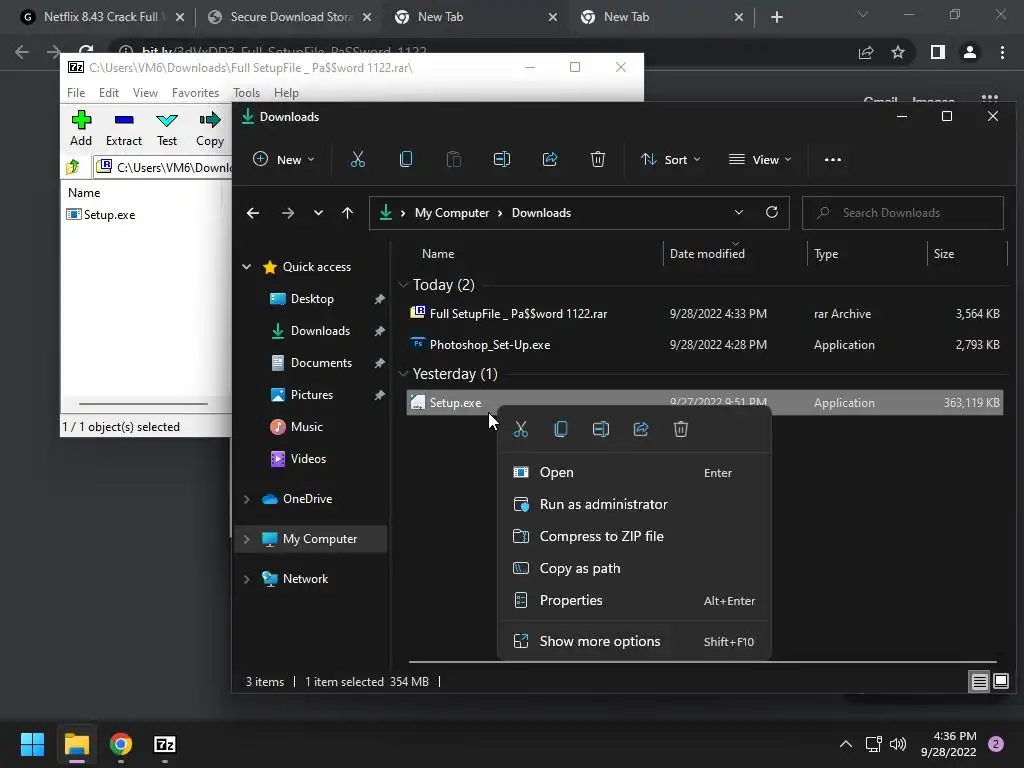Click Rename icon in the context menu
This screenshot has height=768, width=1024.
601,429
